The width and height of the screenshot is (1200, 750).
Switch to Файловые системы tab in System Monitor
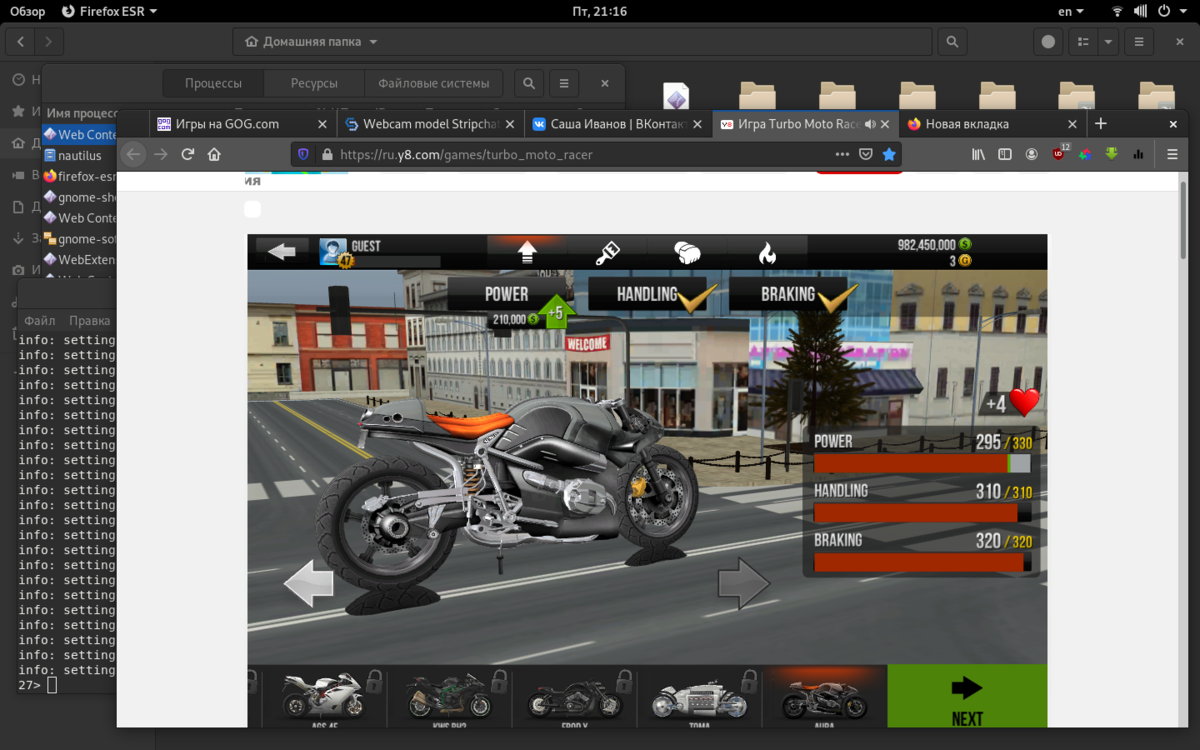433,83
